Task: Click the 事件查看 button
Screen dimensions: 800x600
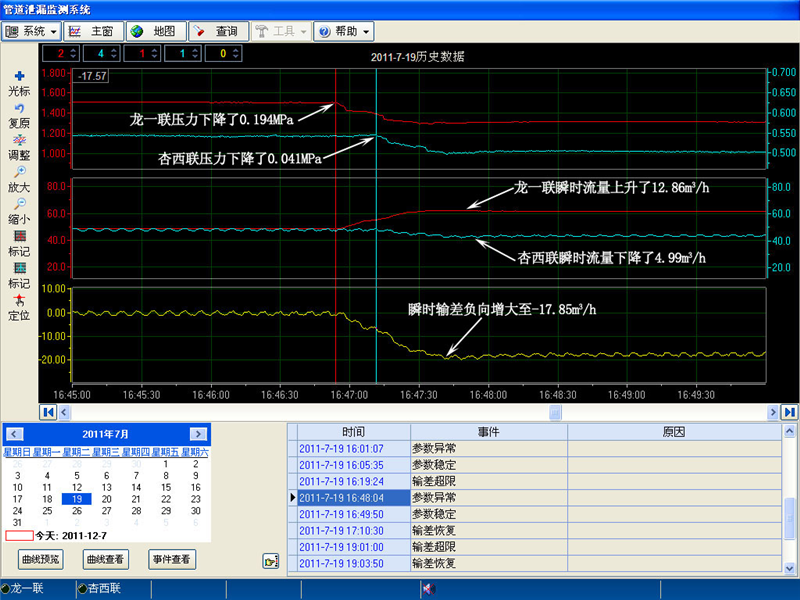Action: 171,559
